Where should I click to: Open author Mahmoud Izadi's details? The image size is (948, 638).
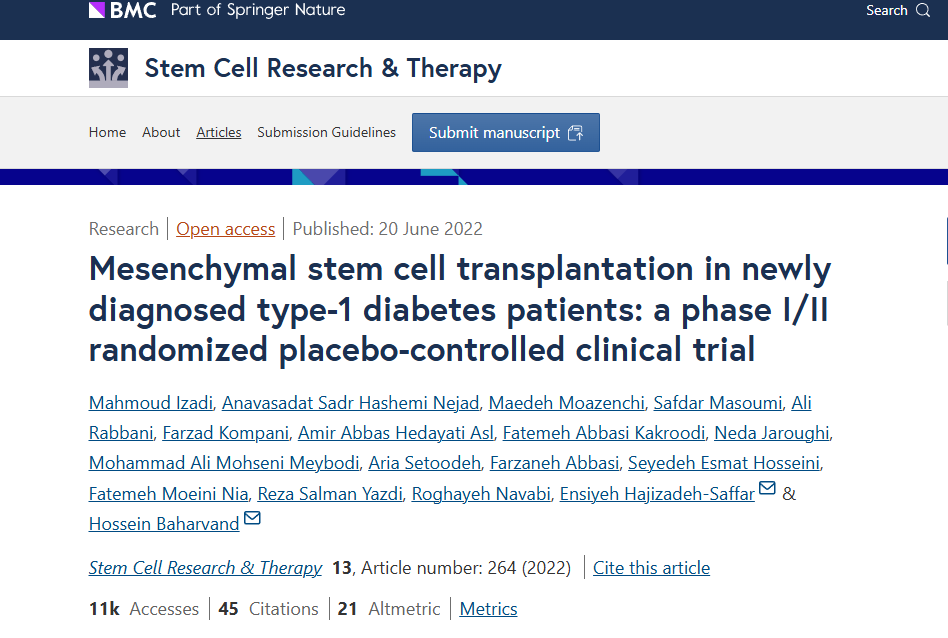point(150,403)
